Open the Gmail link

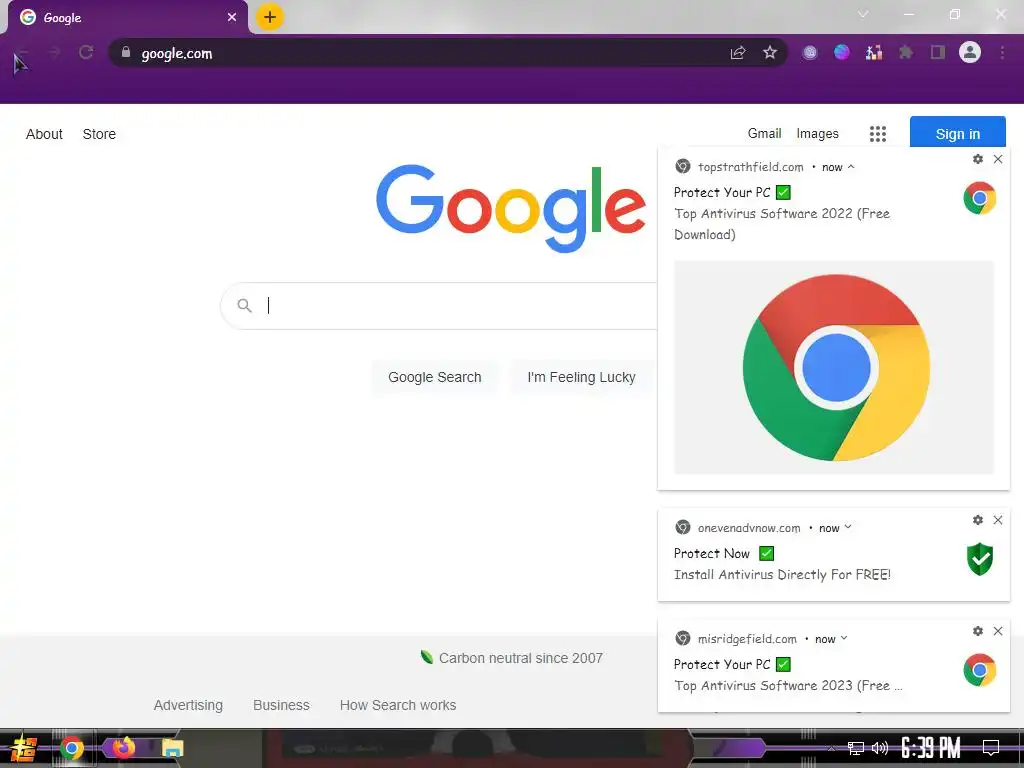point(764,133)
